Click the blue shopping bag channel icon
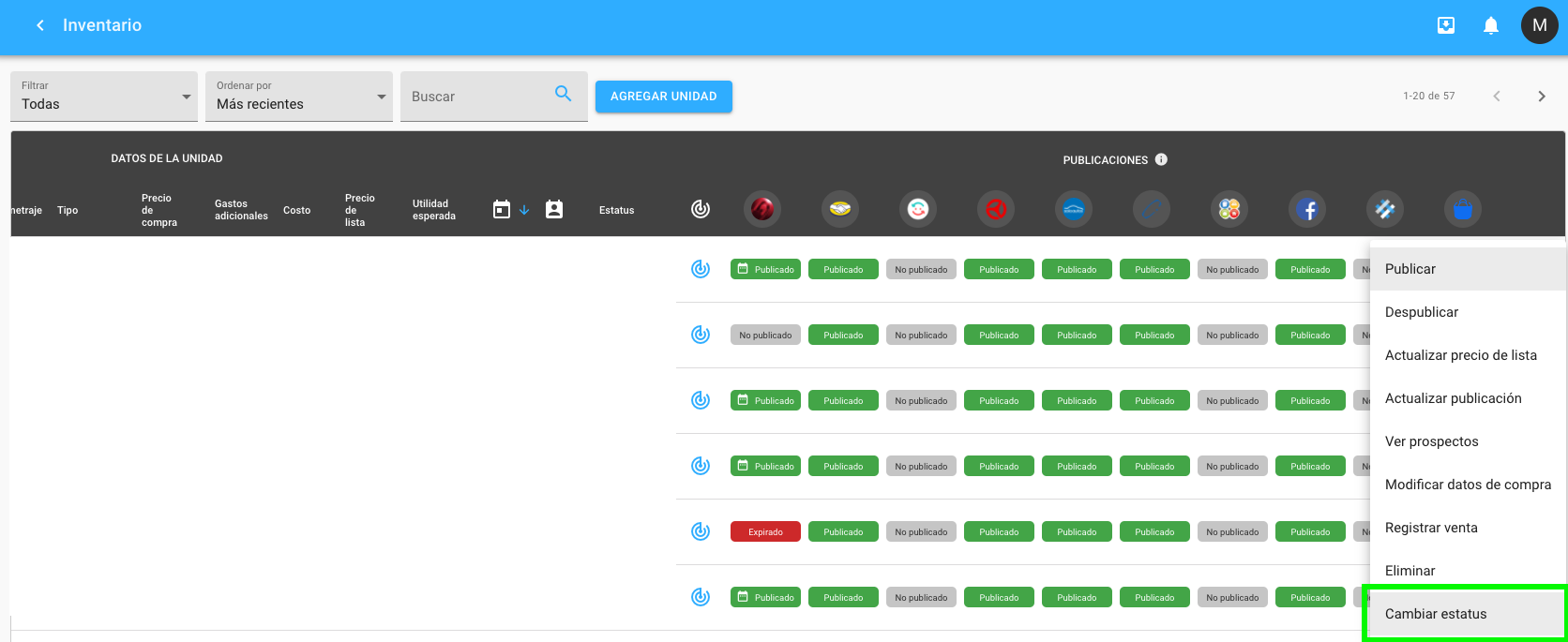Image resolution: width=1568 pixels, height=642 pixels. pos(1463,209)
